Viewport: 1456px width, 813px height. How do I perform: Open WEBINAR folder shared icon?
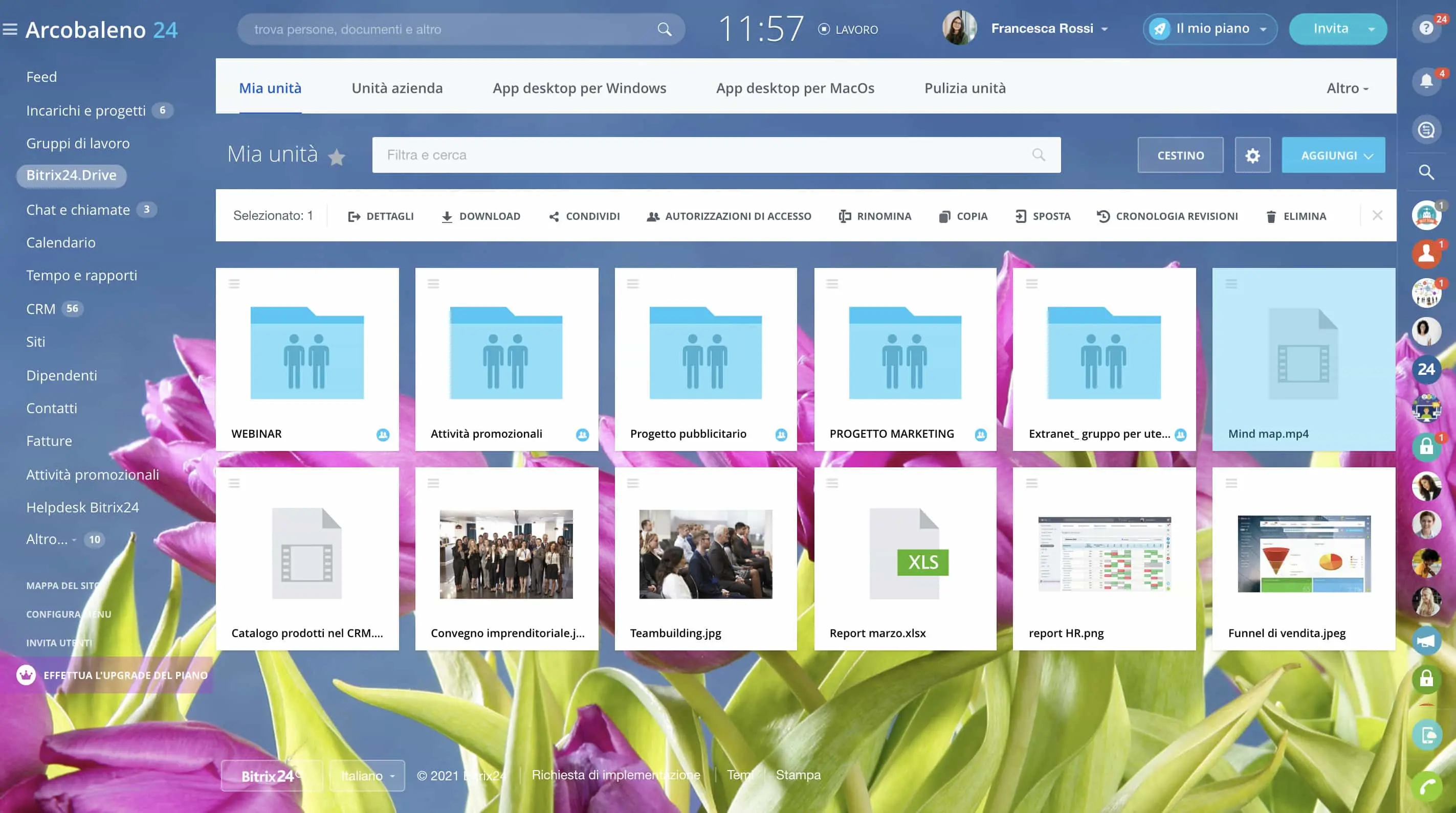(x=383, y=435)
